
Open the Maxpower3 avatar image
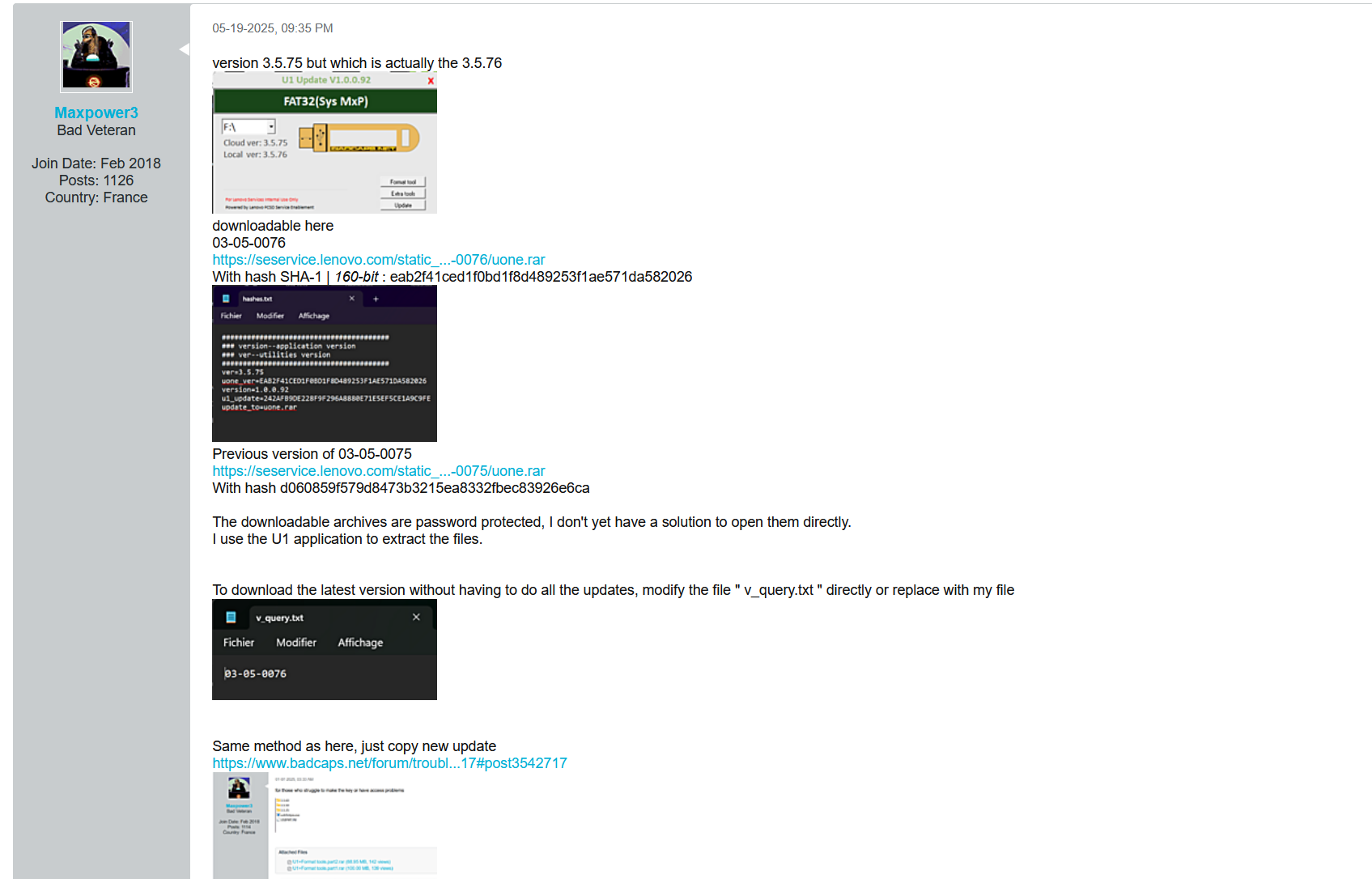pos(96,57)
